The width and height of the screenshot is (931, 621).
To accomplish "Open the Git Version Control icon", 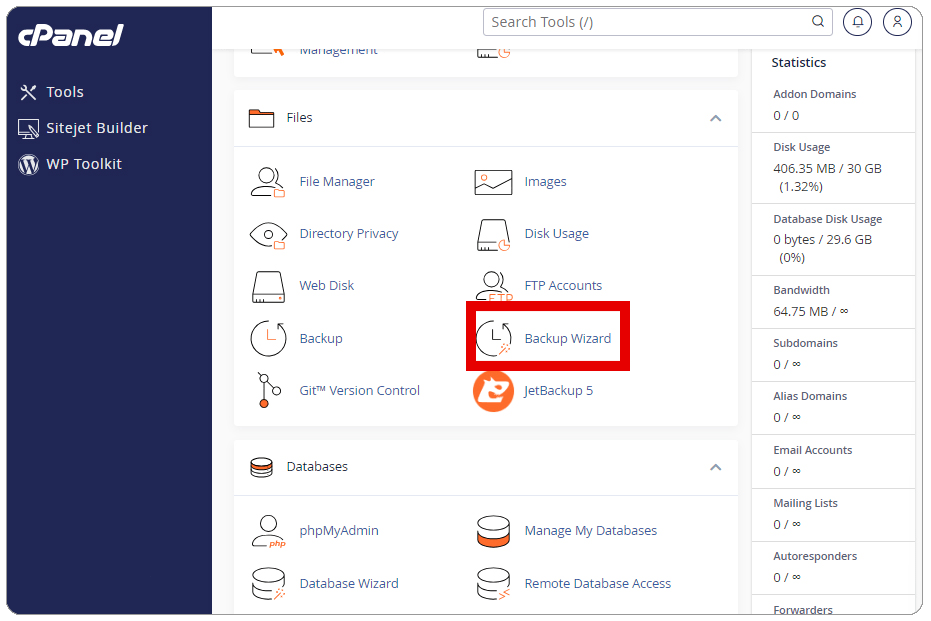I will [268, 391].
